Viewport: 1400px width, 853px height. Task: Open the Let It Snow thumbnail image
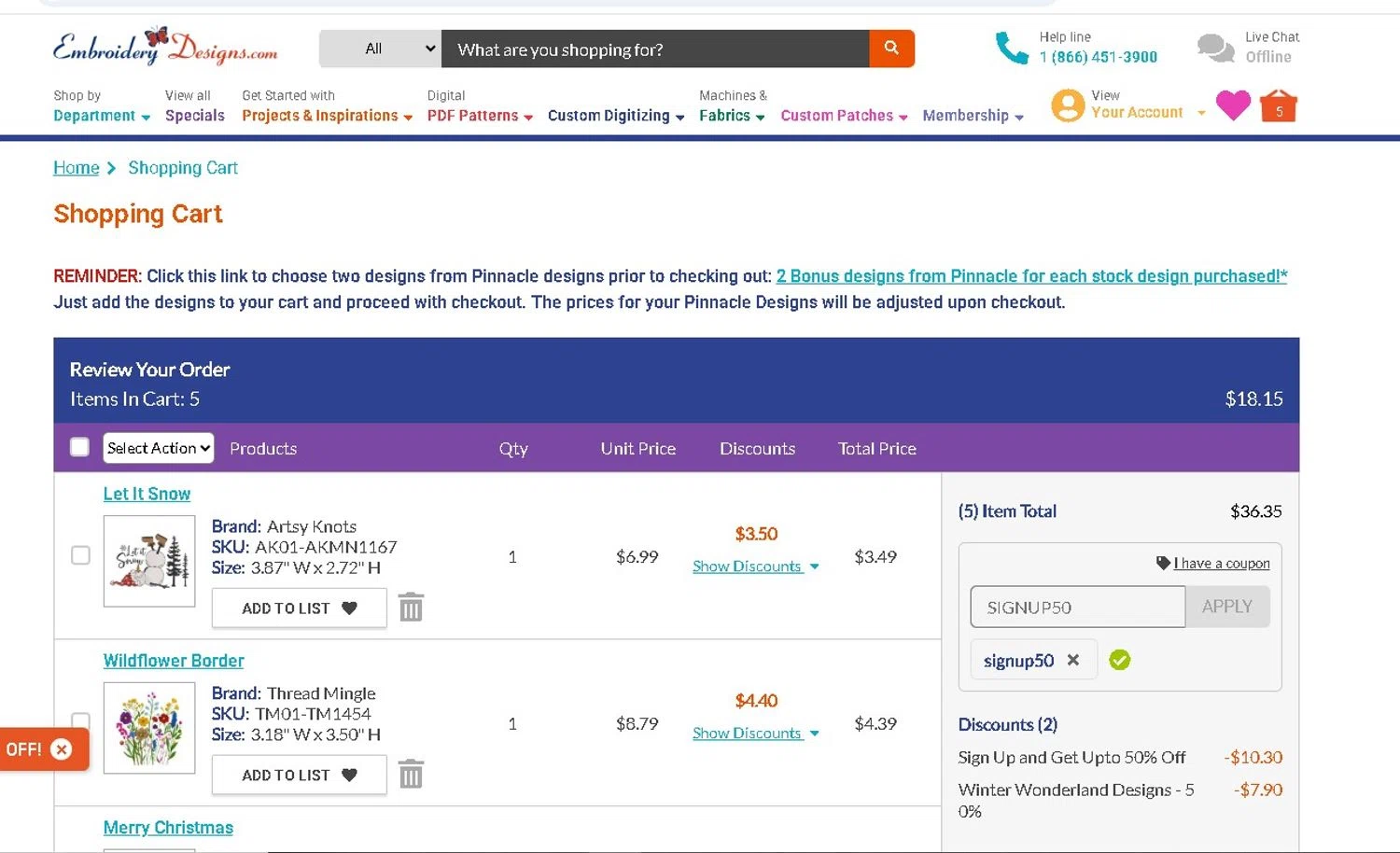click(x=149, y=561)
